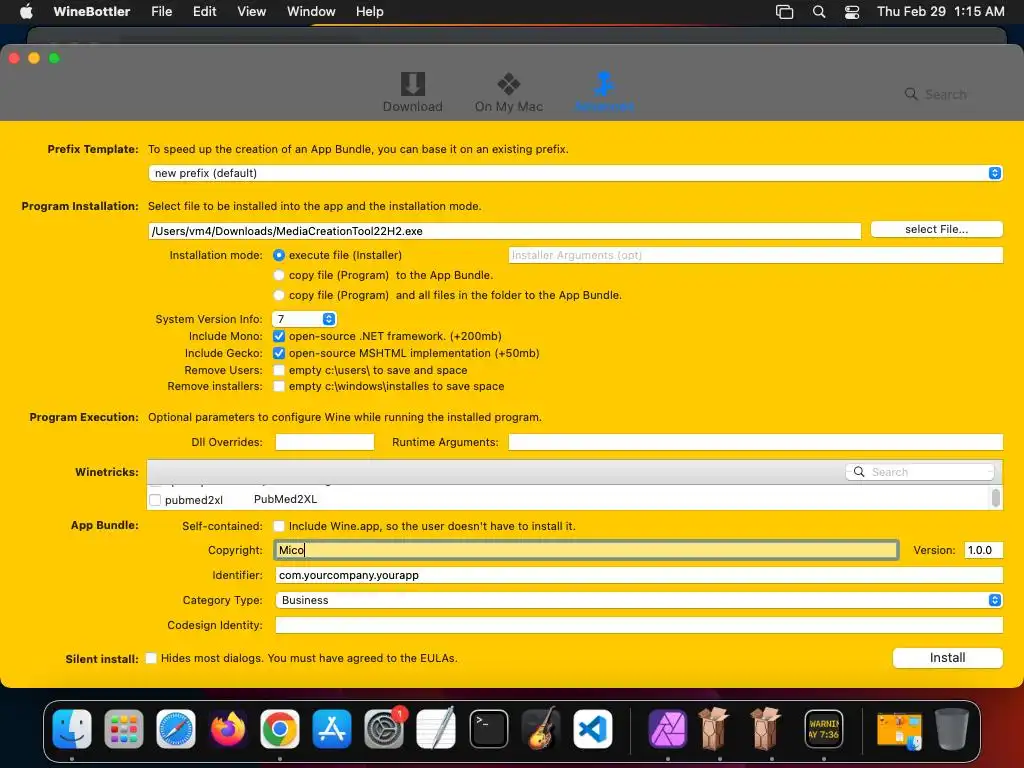Open Spotlight search in the menu bar

tap(819, 12)
